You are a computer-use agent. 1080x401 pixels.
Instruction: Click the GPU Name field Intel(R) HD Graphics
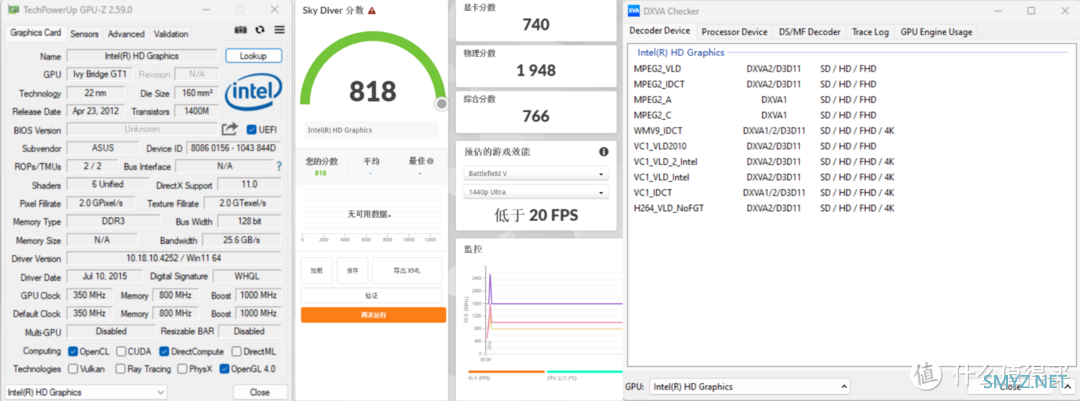coord(142,56)
